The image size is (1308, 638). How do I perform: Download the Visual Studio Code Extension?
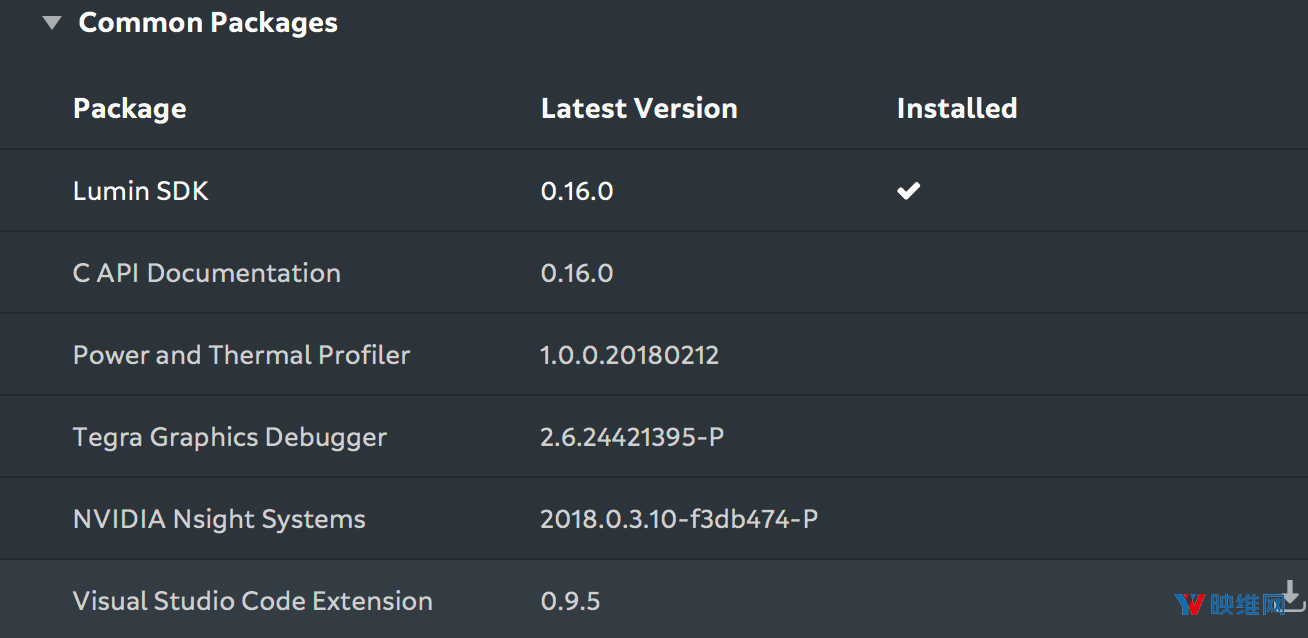pos(1292,594)
